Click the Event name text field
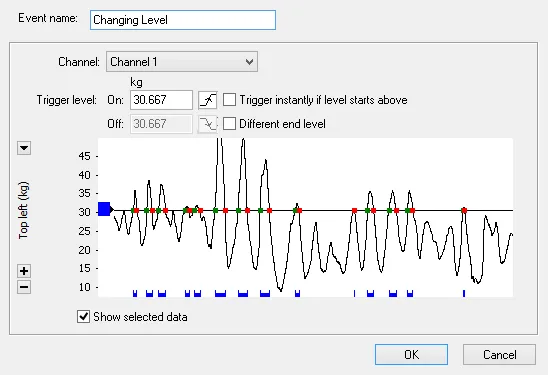 (183, 20)
